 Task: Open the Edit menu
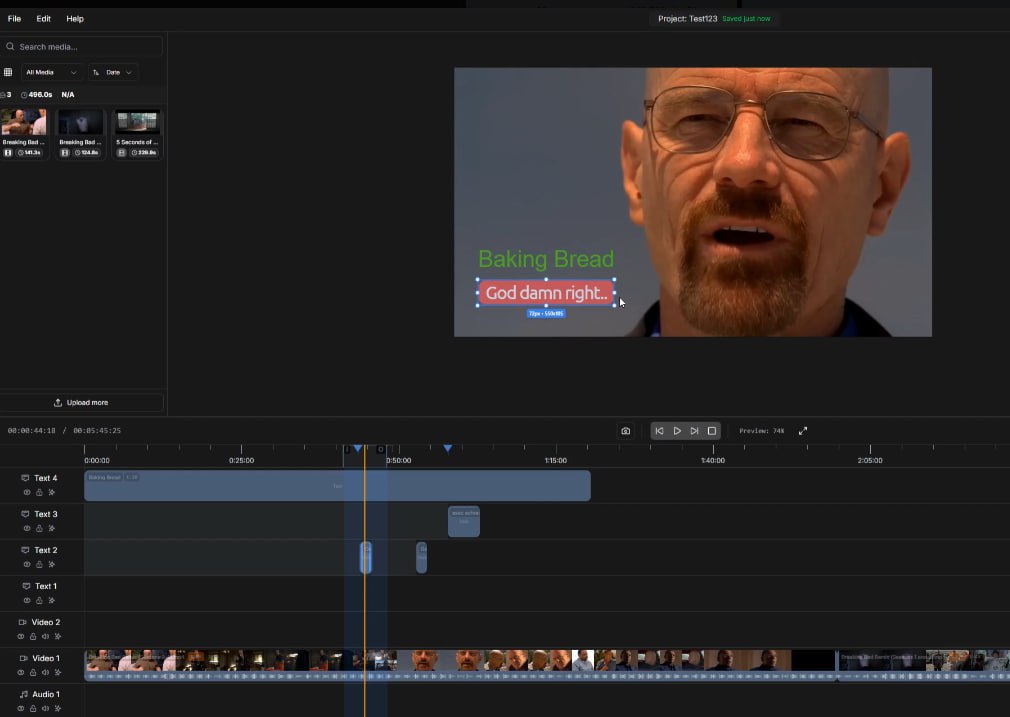point(44,19)
